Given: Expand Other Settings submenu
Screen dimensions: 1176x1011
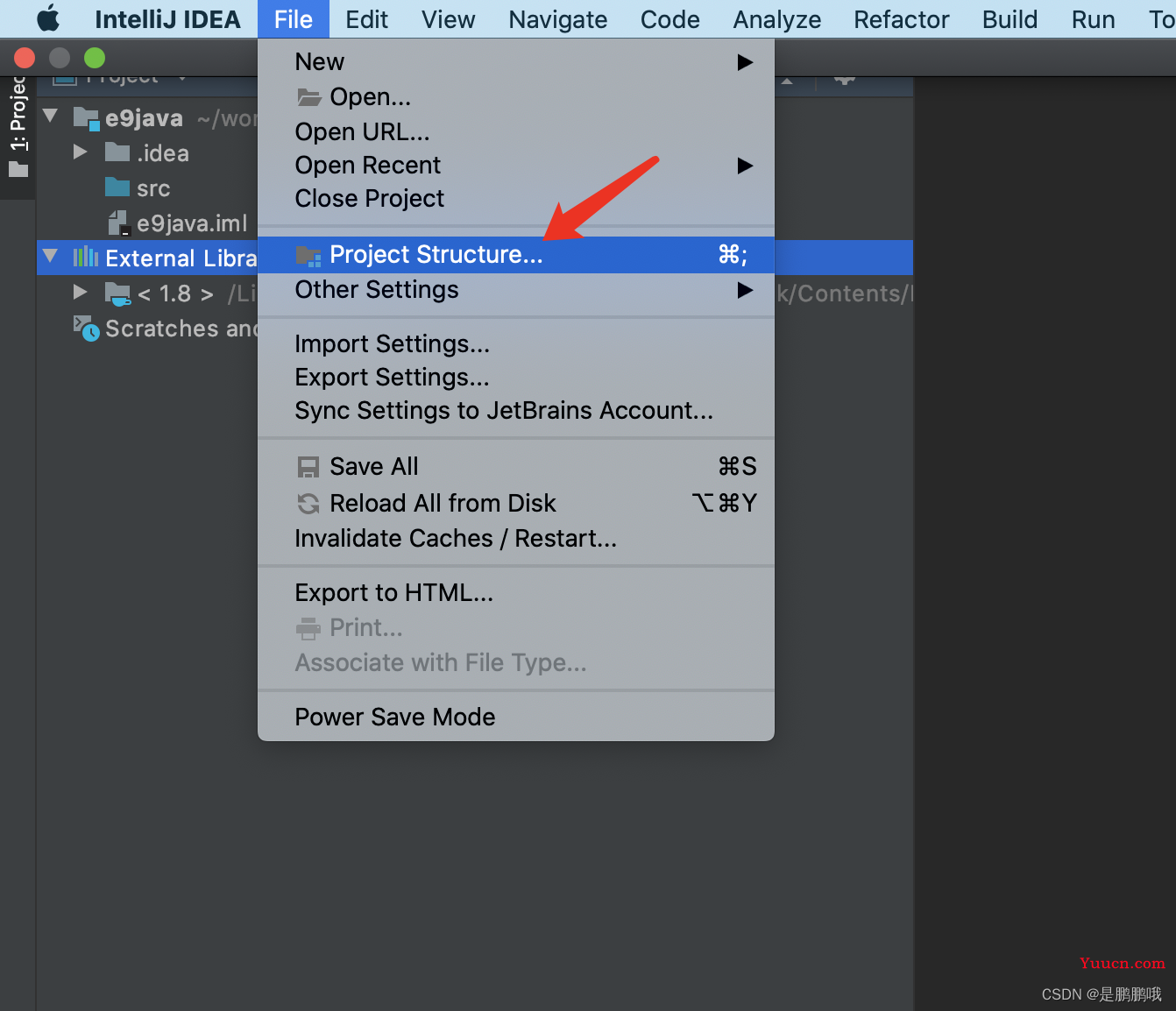Looking at the screenshot, I should point(516,290).
